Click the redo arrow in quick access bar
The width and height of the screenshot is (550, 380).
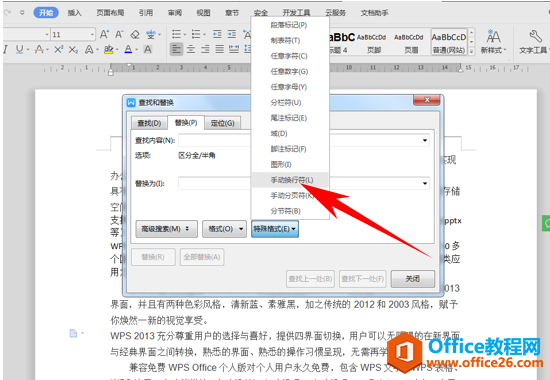point(7,13)
